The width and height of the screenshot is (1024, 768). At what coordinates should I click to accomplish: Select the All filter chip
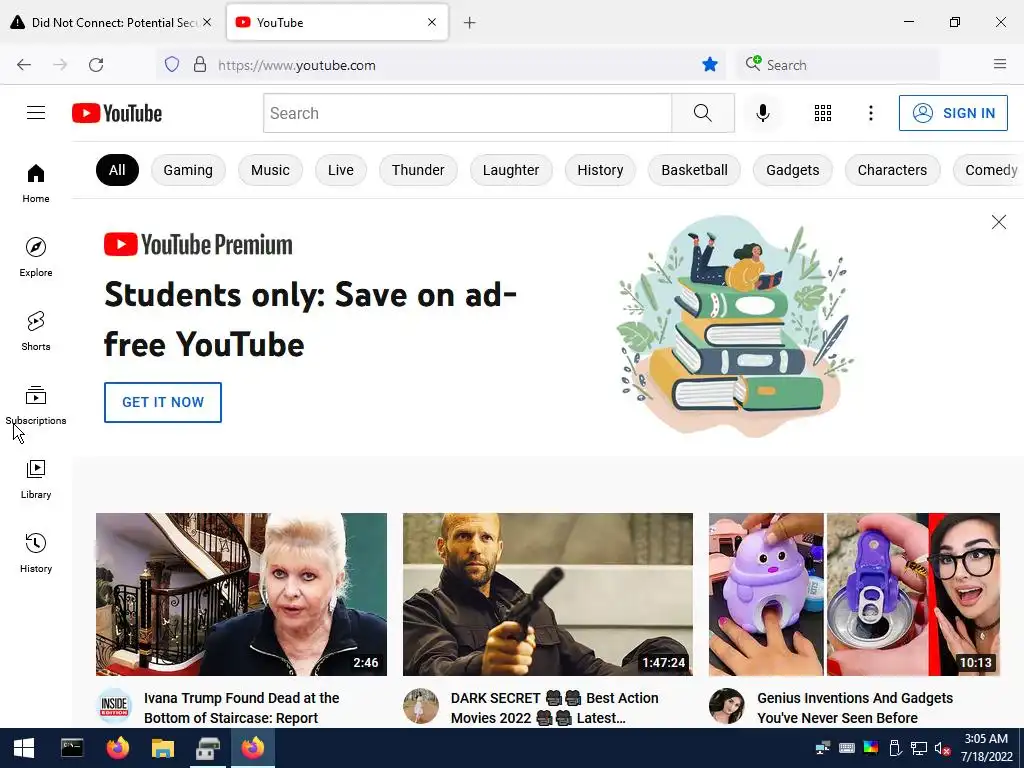pyautogui.click(x=117, y=170)
